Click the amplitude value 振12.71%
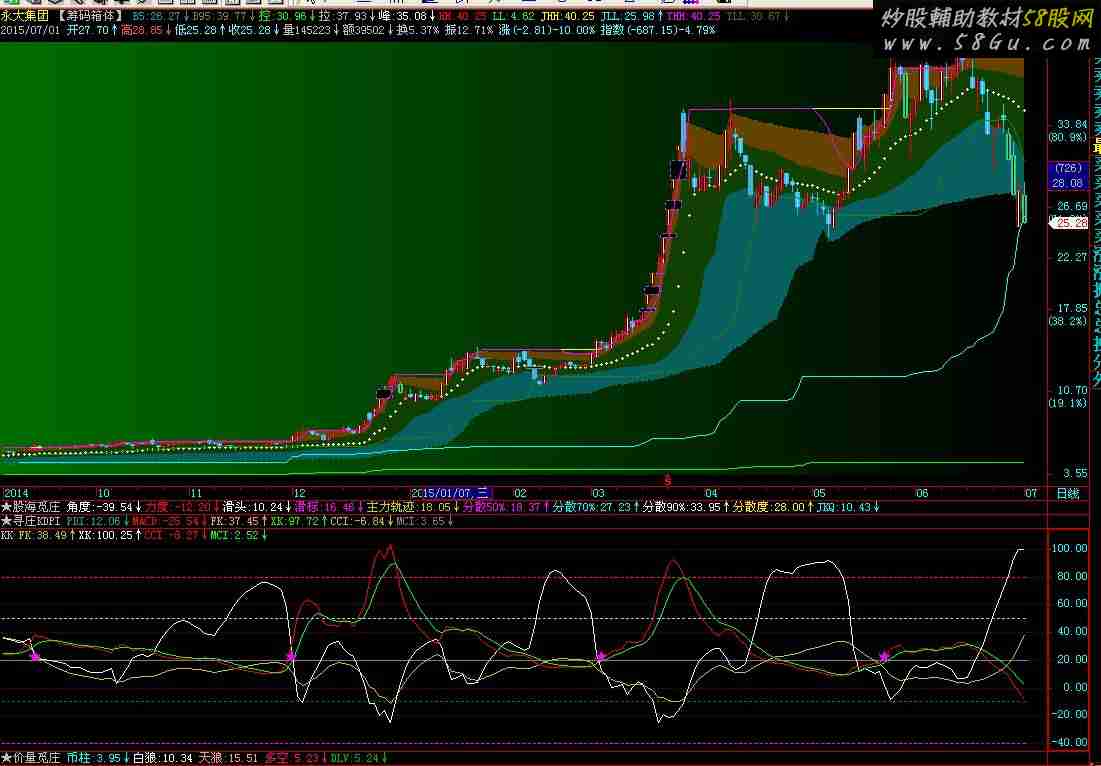 click(470, 30)
